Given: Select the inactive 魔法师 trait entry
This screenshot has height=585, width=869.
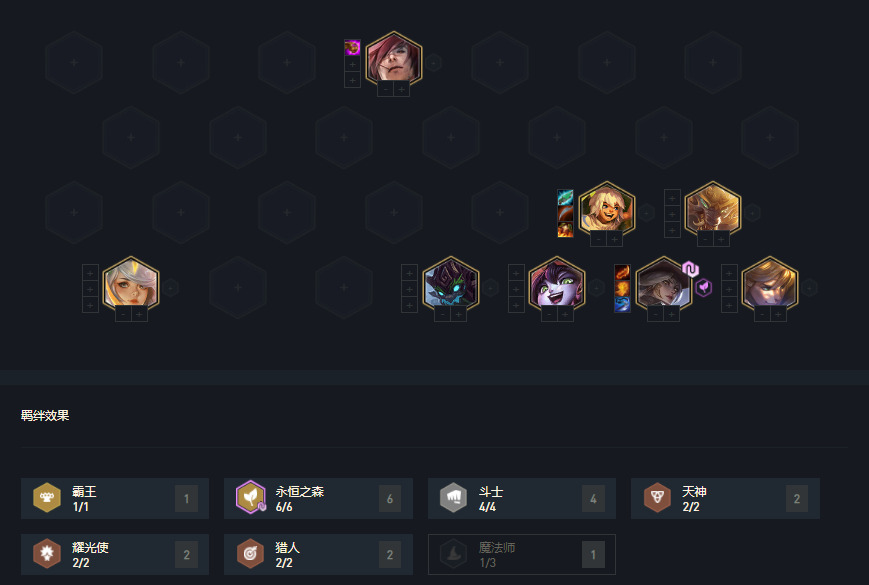Looking at the screenshot, I should click(x=522, y=554).
